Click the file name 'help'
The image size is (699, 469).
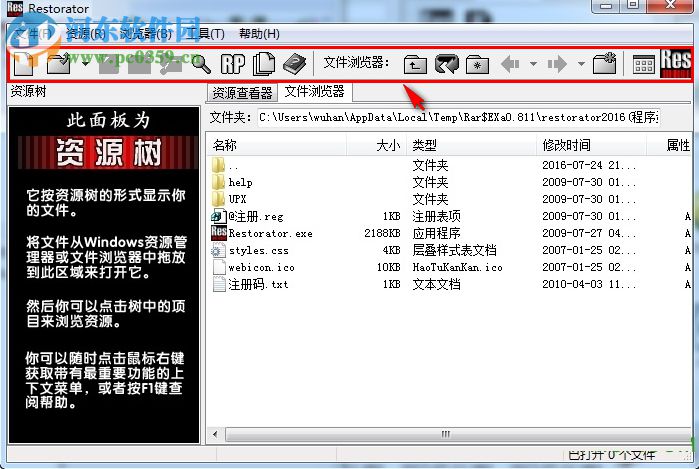tap(240, 182)
